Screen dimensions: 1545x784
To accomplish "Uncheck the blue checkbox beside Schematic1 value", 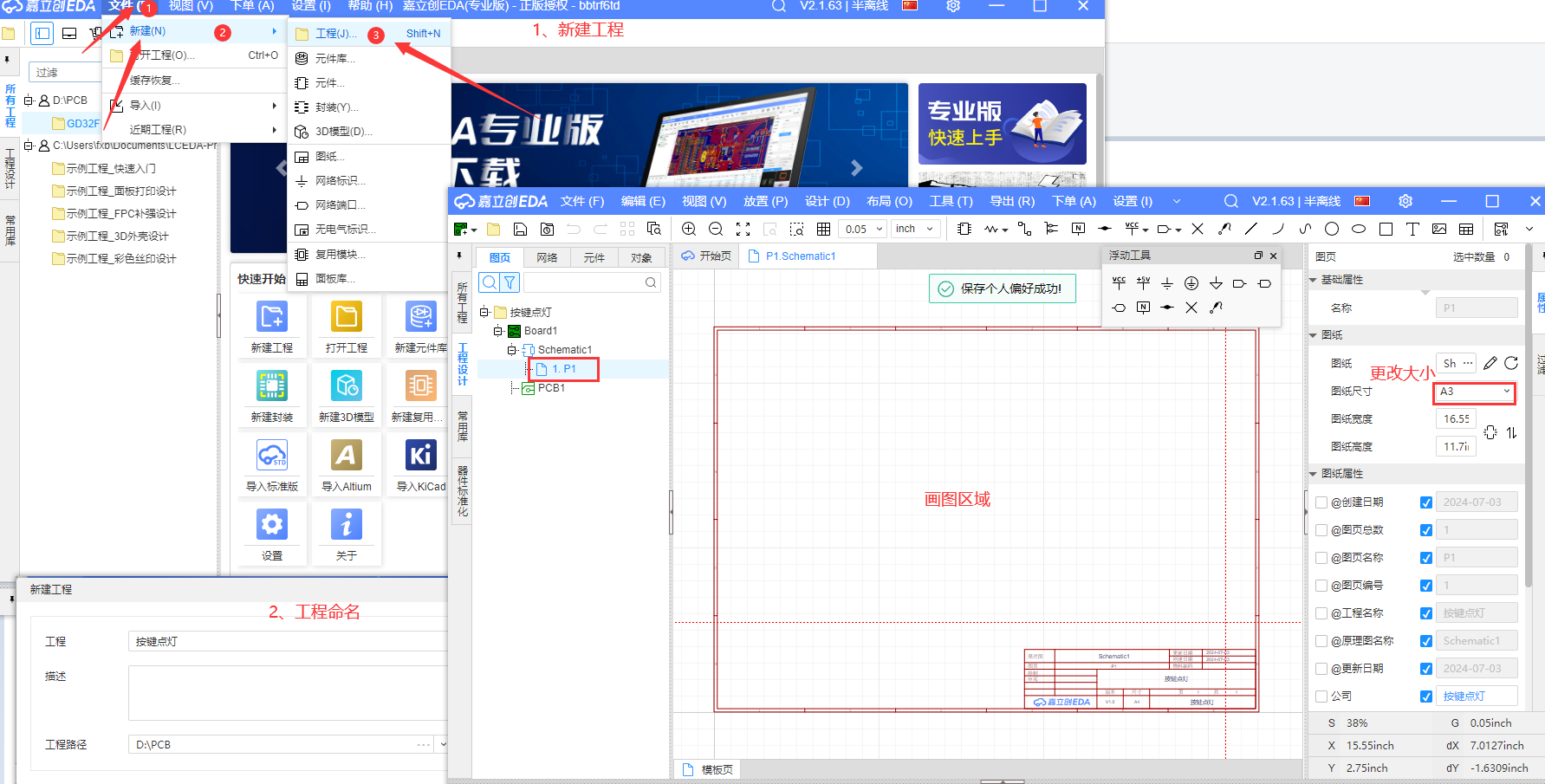I will [x=1426, y=641].
